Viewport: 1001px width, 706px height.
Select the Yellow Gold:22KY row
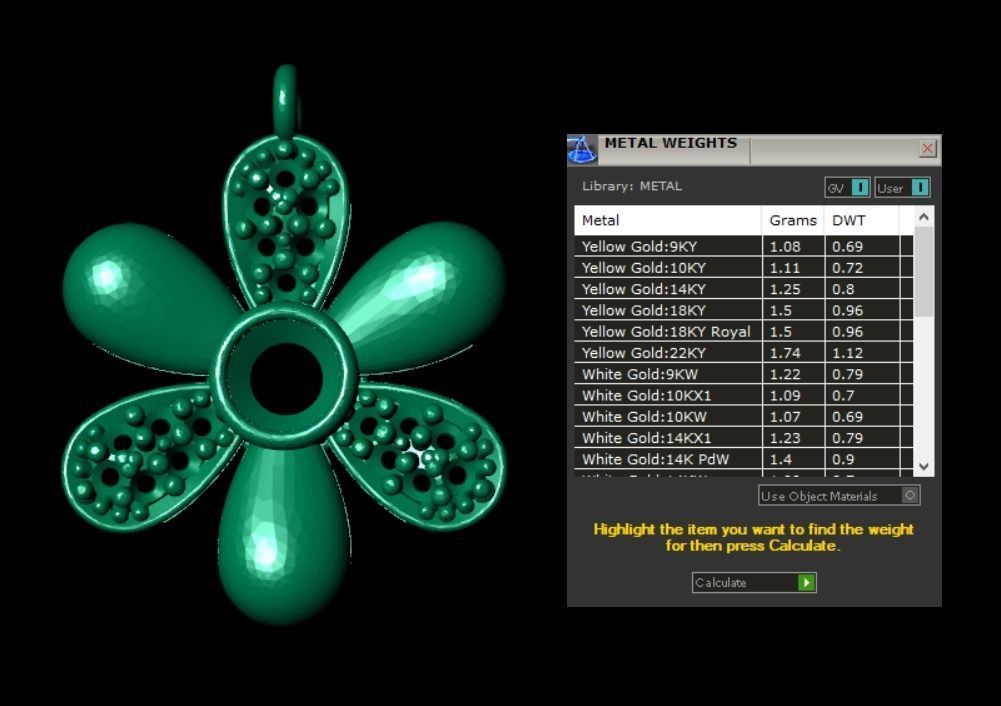pyautogui.click(x=744, y=352)
